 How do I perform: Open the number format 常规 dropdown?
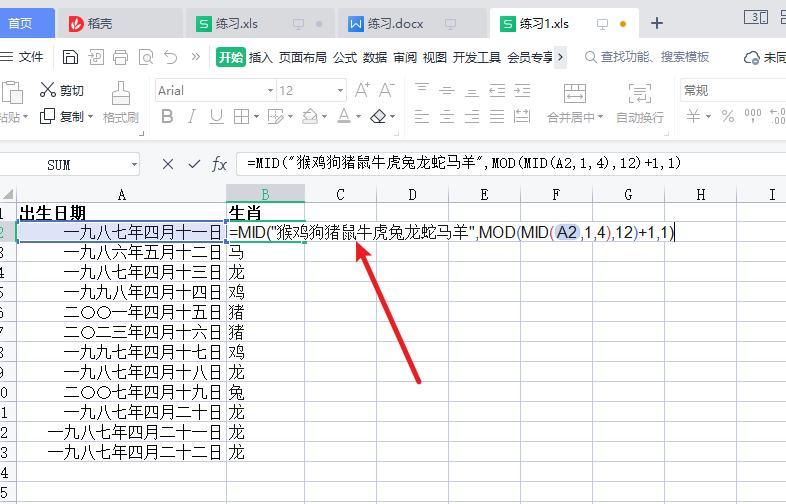coord(732,91)
